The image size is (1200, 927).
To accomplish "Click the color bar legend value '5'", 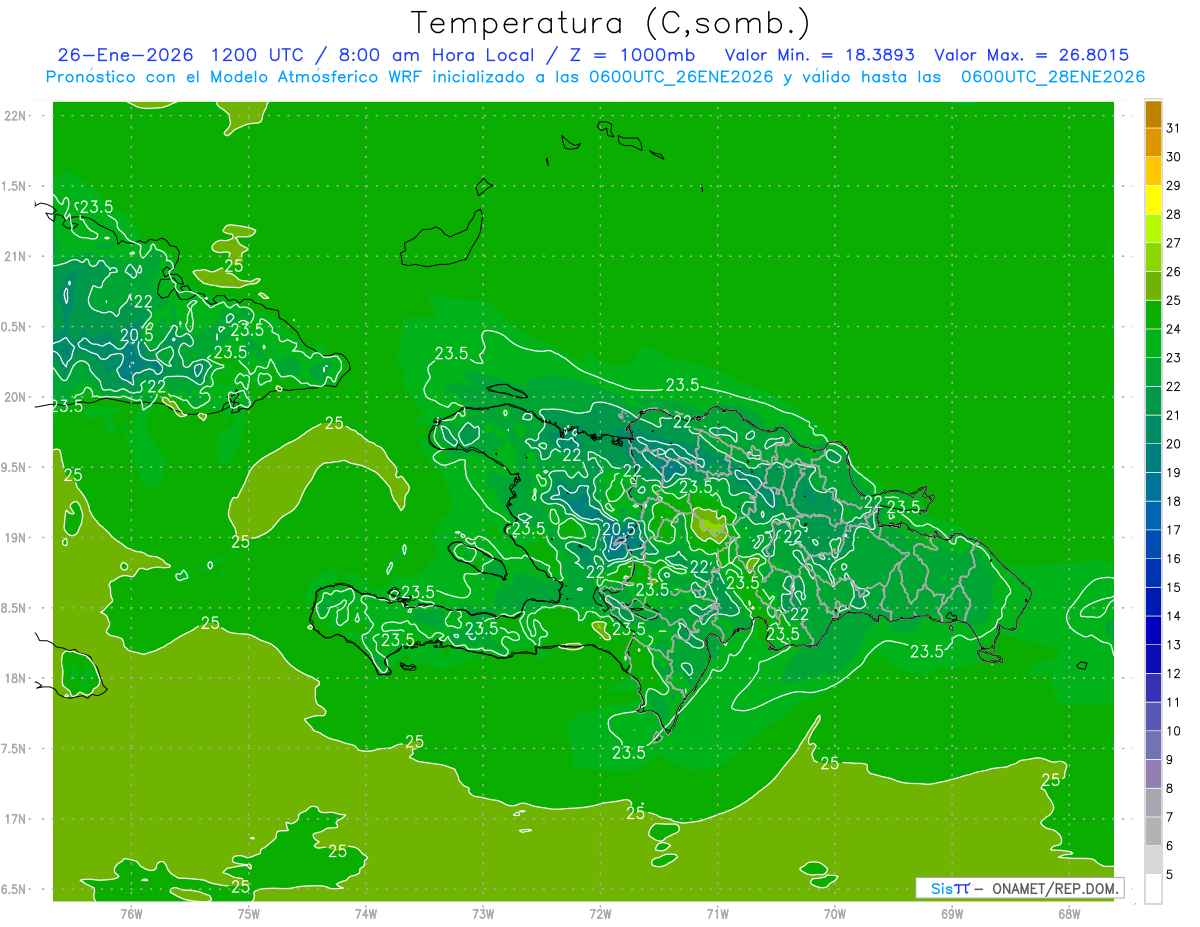I will [1170, 874].
